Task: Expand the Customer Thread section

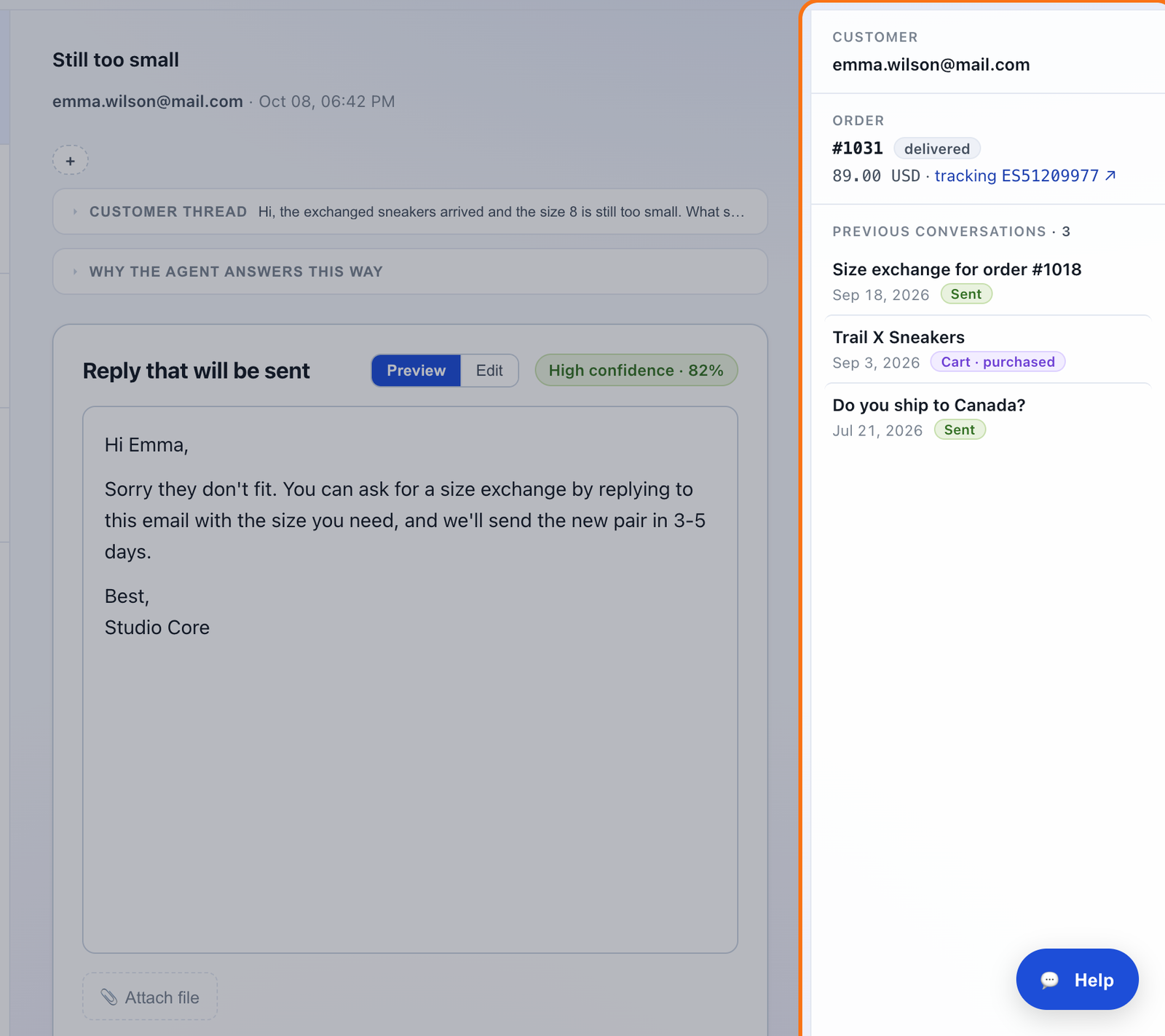Action: (410, 212)
